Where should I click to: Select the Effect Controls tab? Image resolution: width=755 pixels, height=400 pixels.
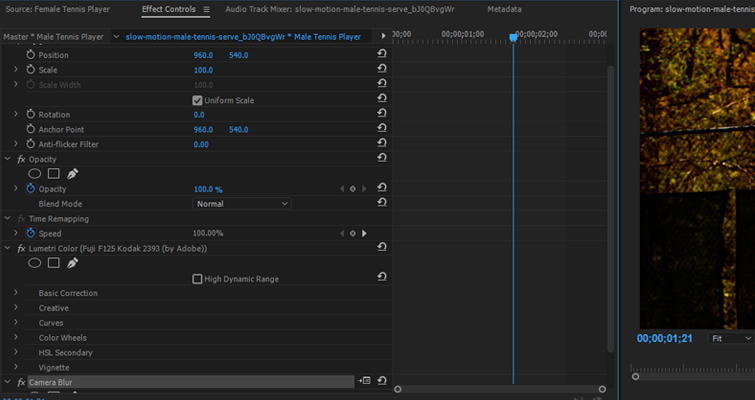(x=169, y=9)
